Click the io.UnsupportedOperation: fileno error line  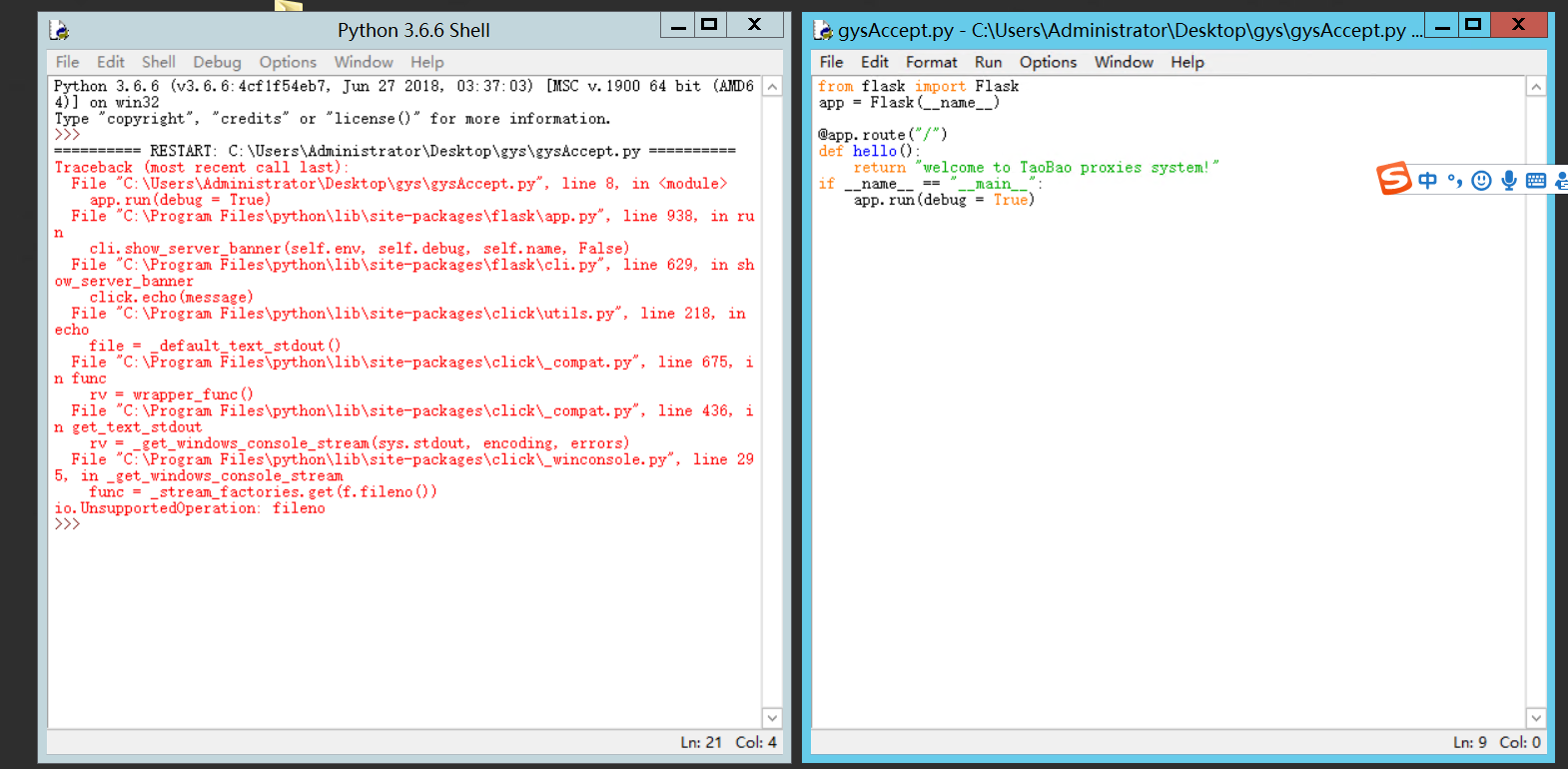190,508
